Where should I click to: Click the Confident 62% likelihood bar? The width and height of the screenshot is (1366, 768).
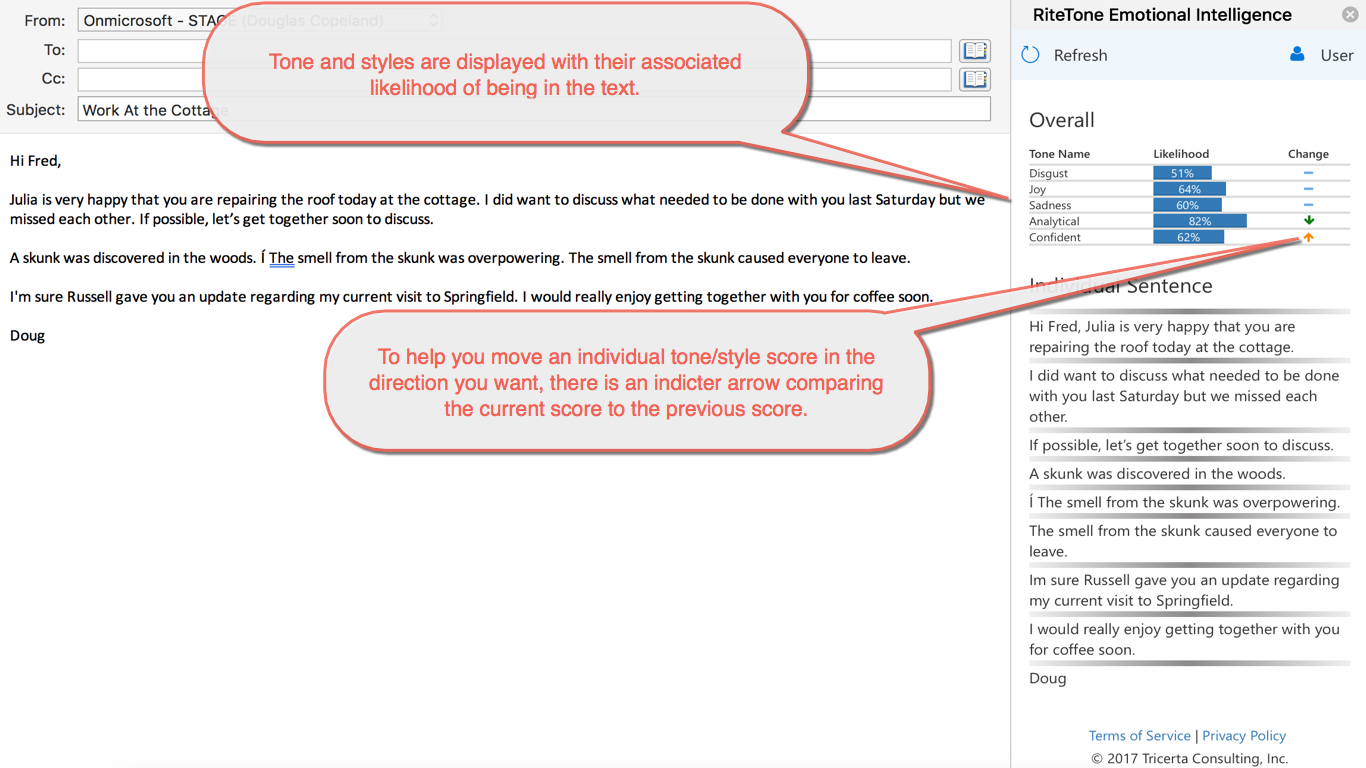pyautogui.click(x=1188, y=237)
